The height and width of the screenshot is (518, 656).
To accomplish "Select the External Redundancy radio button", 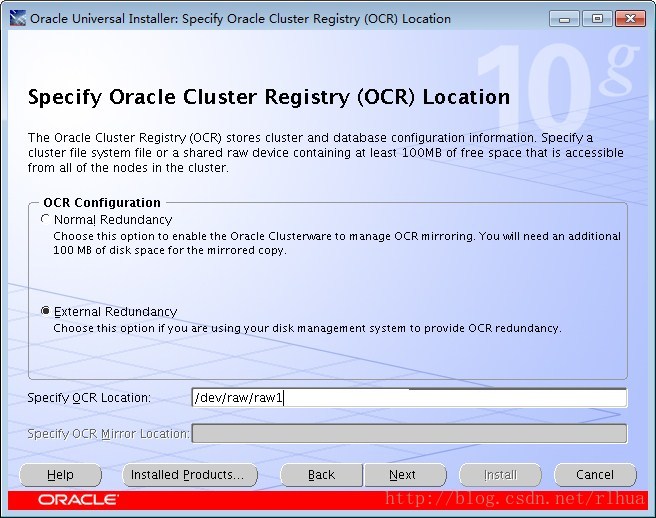I will (46, 311).
